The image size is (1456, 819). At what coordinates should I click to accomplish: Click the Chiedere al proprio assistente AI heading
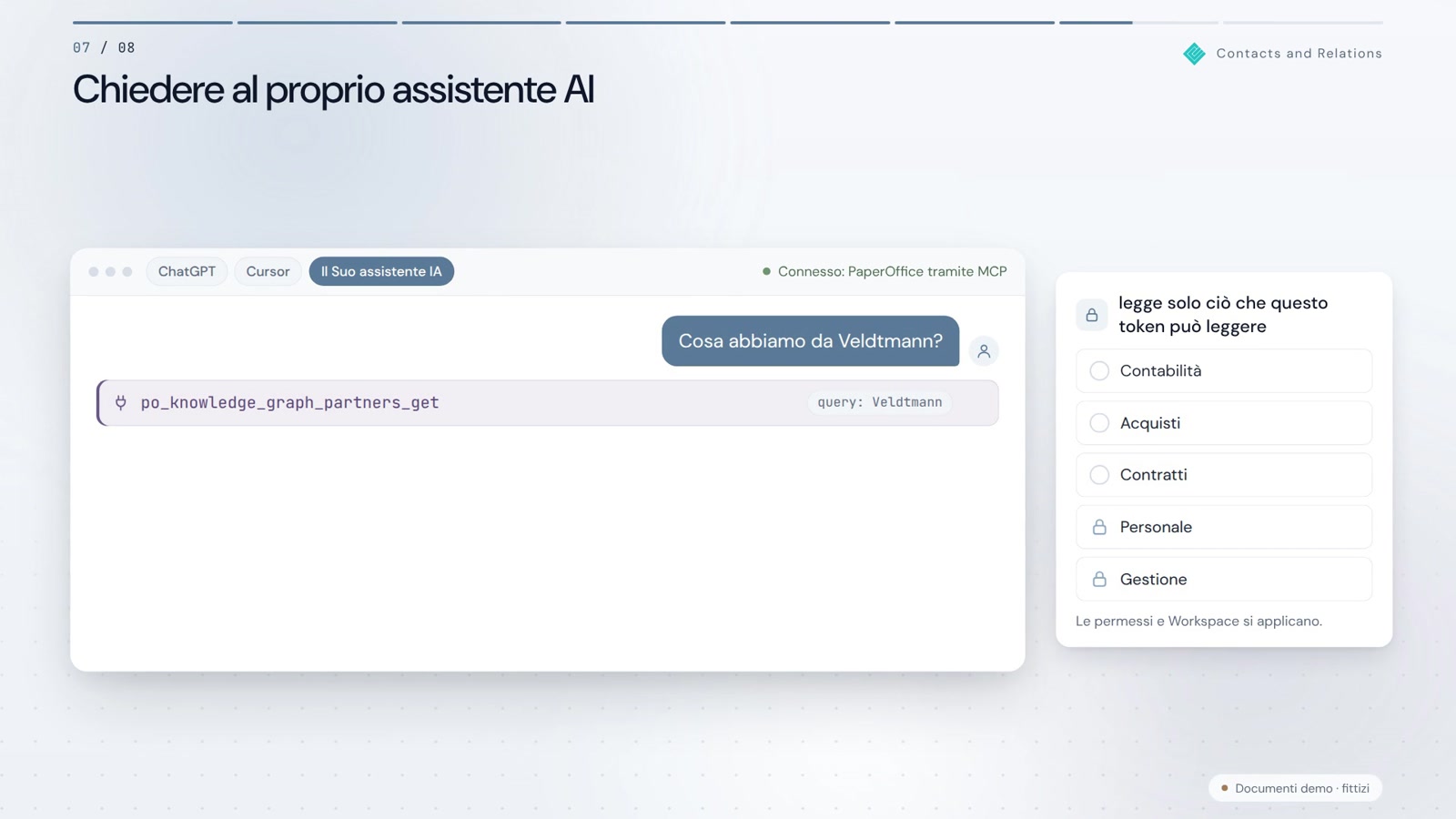click(x=333, y=90)
